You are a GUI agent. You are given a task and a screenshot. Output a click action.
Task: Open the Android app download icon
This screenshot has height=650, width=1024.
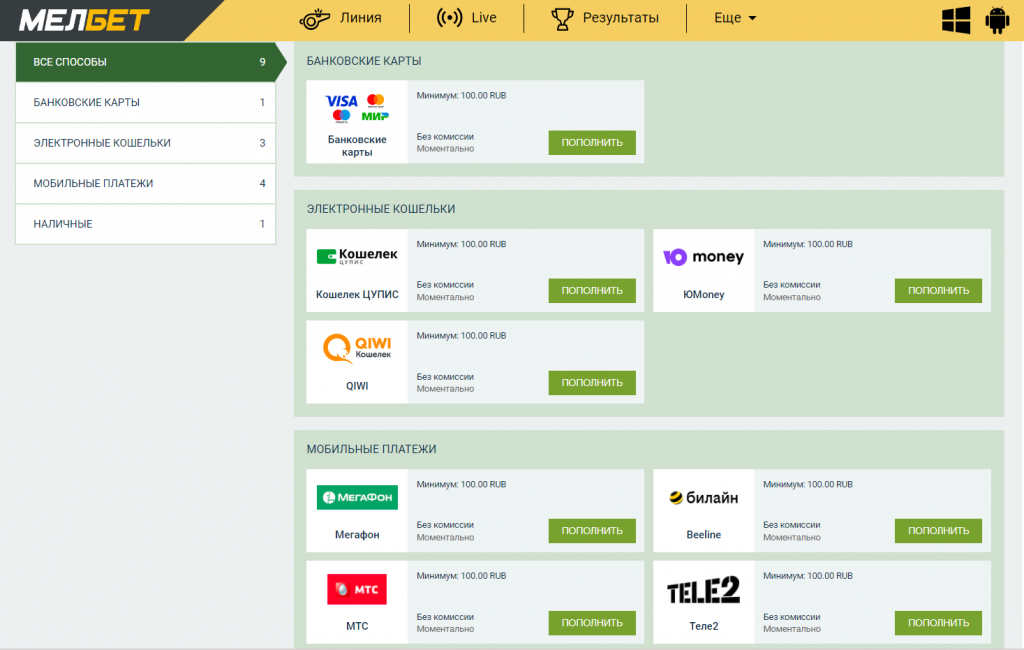pyautogui.click(x=997, y=20)
